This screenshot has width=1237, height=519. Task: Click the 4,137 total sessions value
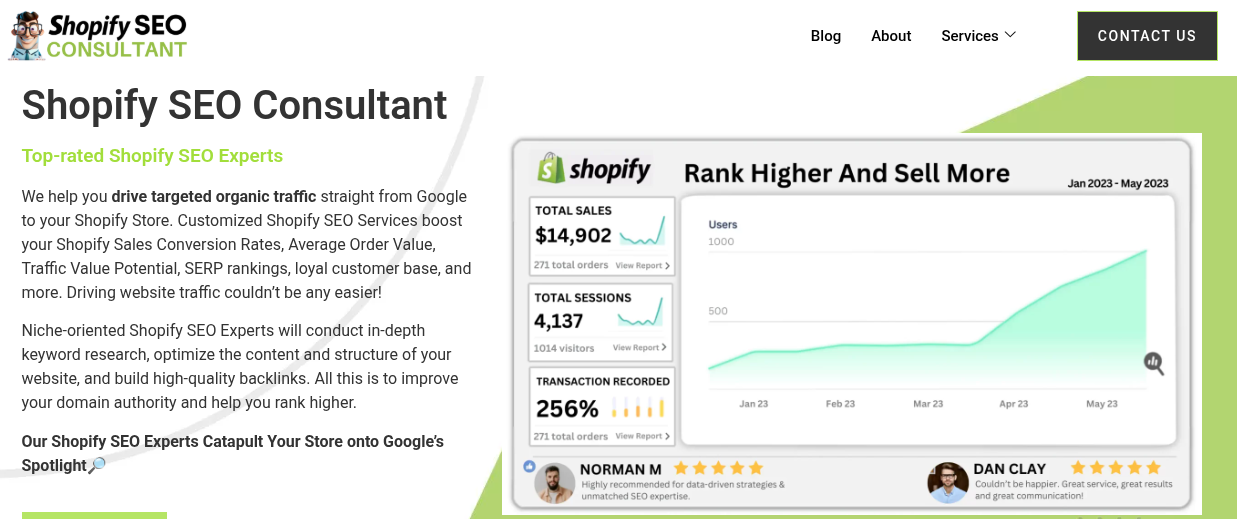558,321
